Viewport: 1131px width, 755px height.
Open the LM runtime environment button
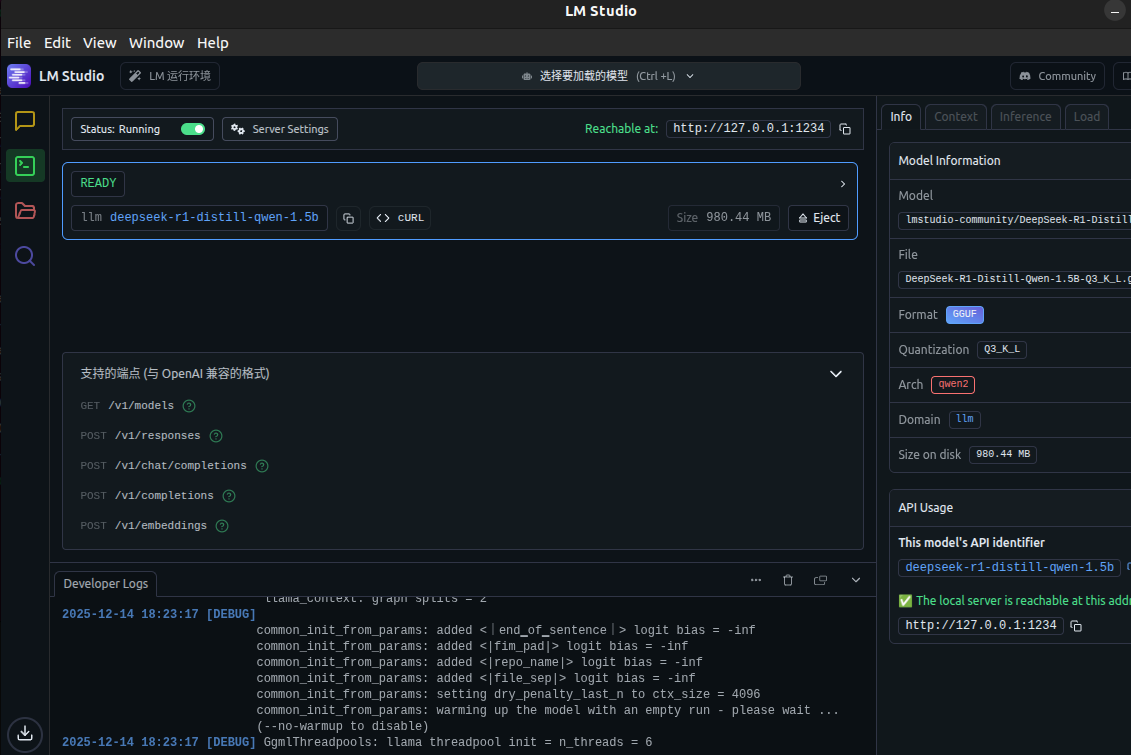(x=170, y=76)
